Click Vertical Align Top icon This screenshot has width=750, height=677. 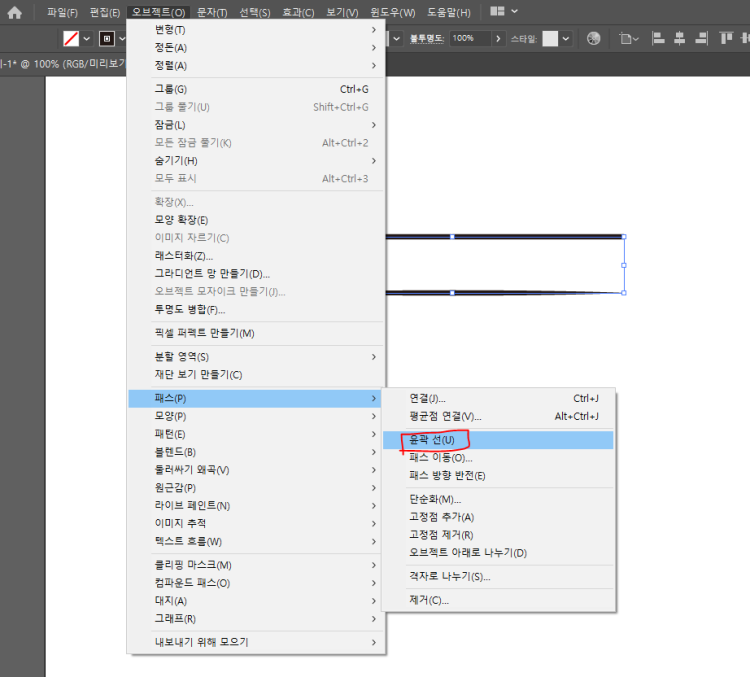726,38
